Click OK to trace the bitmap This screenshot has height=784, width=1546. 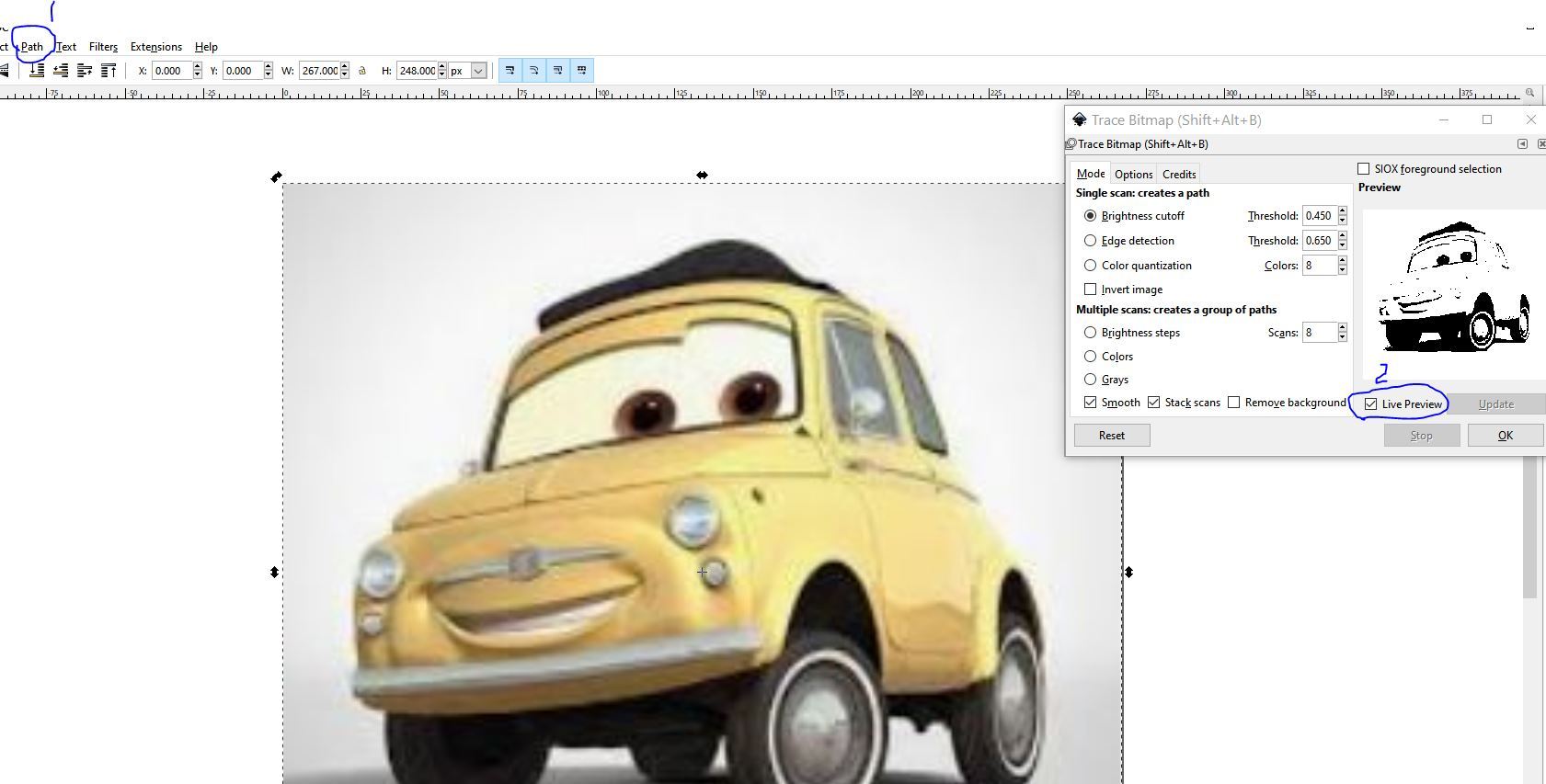click(1505, 436)
